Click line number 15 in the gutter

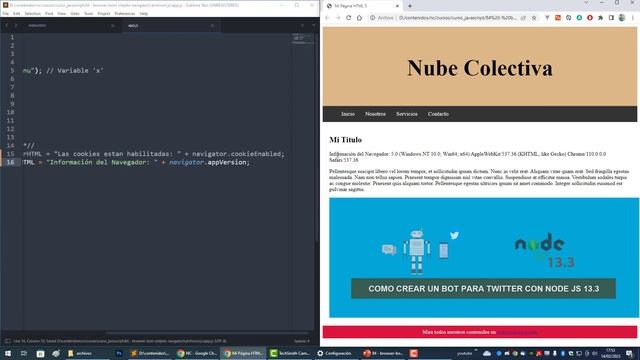tap(10, 154)
